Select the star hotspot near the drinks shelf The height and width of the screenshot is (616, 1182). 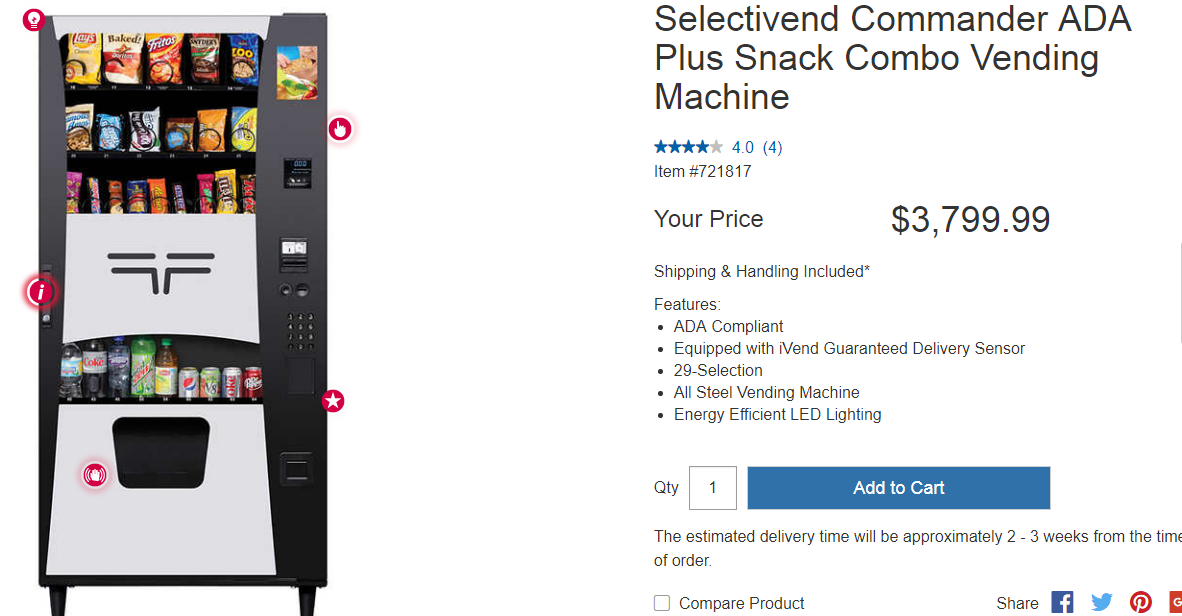333,401
